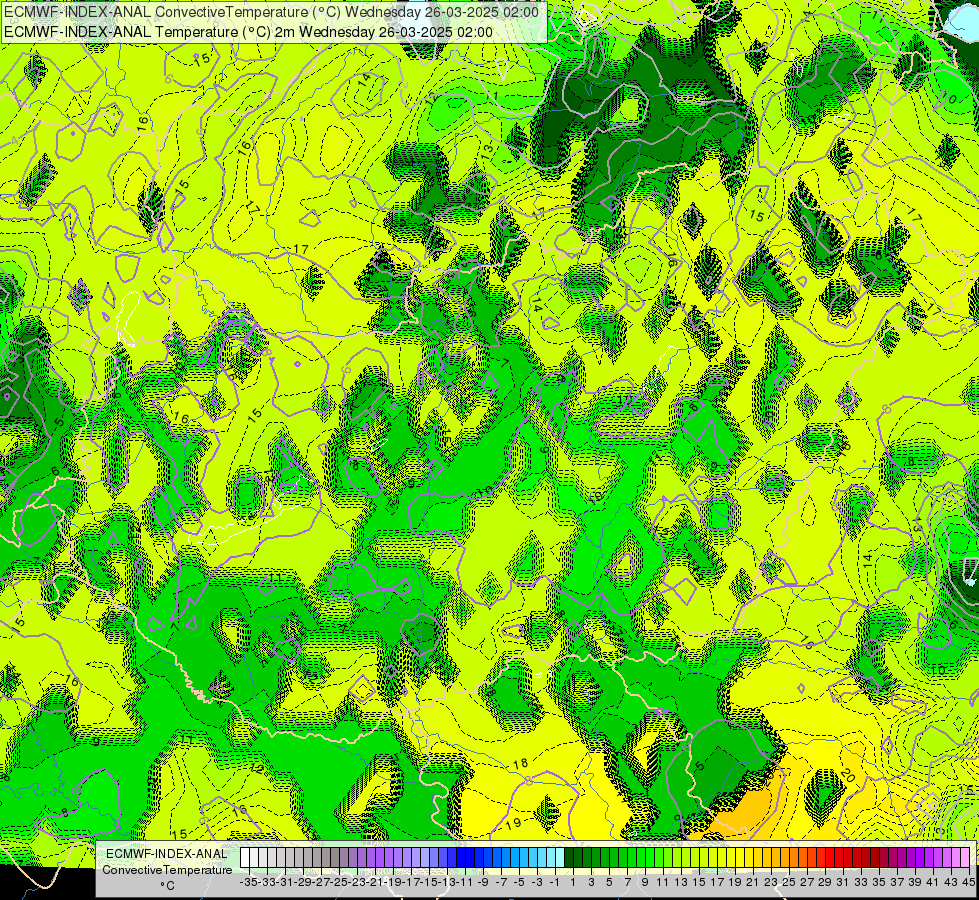The width and height of the screenshot is (979, 900).
Task: Pick the deep blue swatch above legend value -11
Action: point(461,858)
